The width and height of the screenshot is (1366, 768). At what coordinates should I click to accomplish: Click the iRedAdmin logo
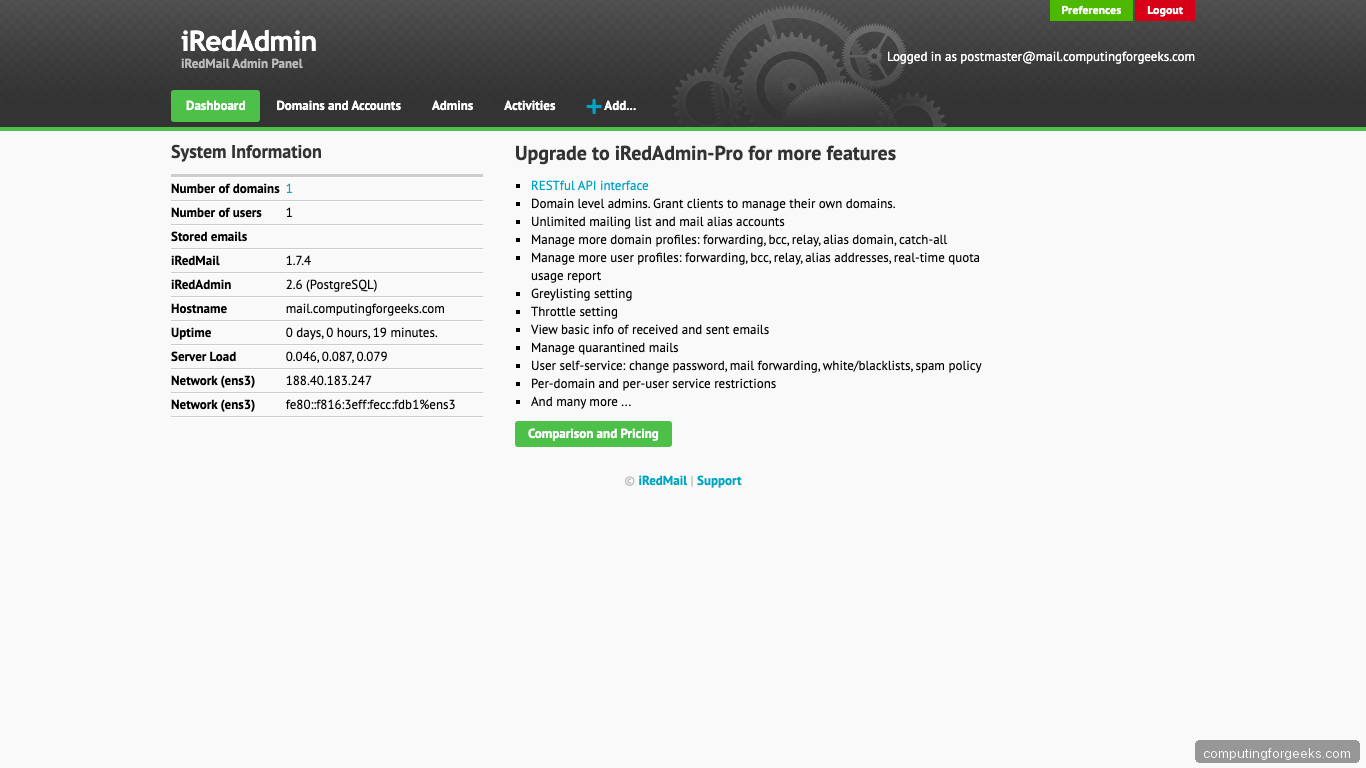[x=247, y=42]
